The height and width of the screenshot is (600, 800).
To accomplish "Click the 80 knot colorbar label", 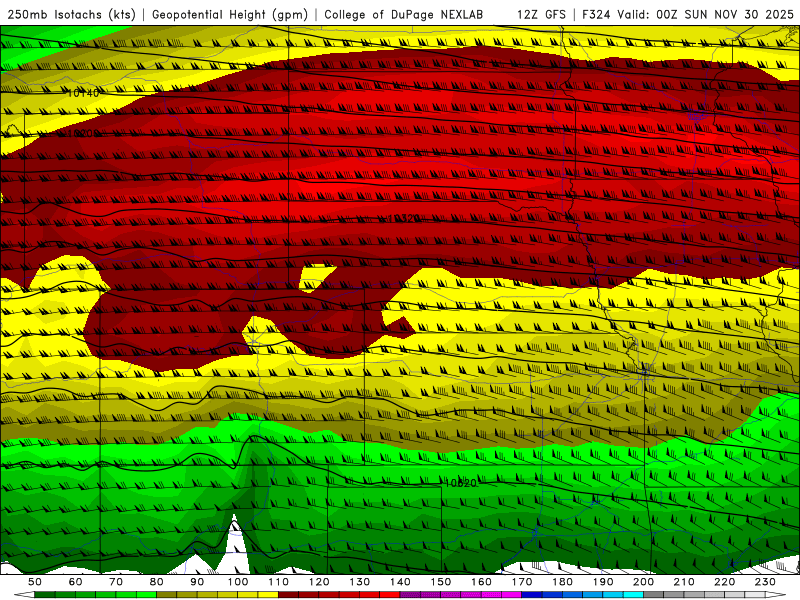I will (x=156, y=582).
